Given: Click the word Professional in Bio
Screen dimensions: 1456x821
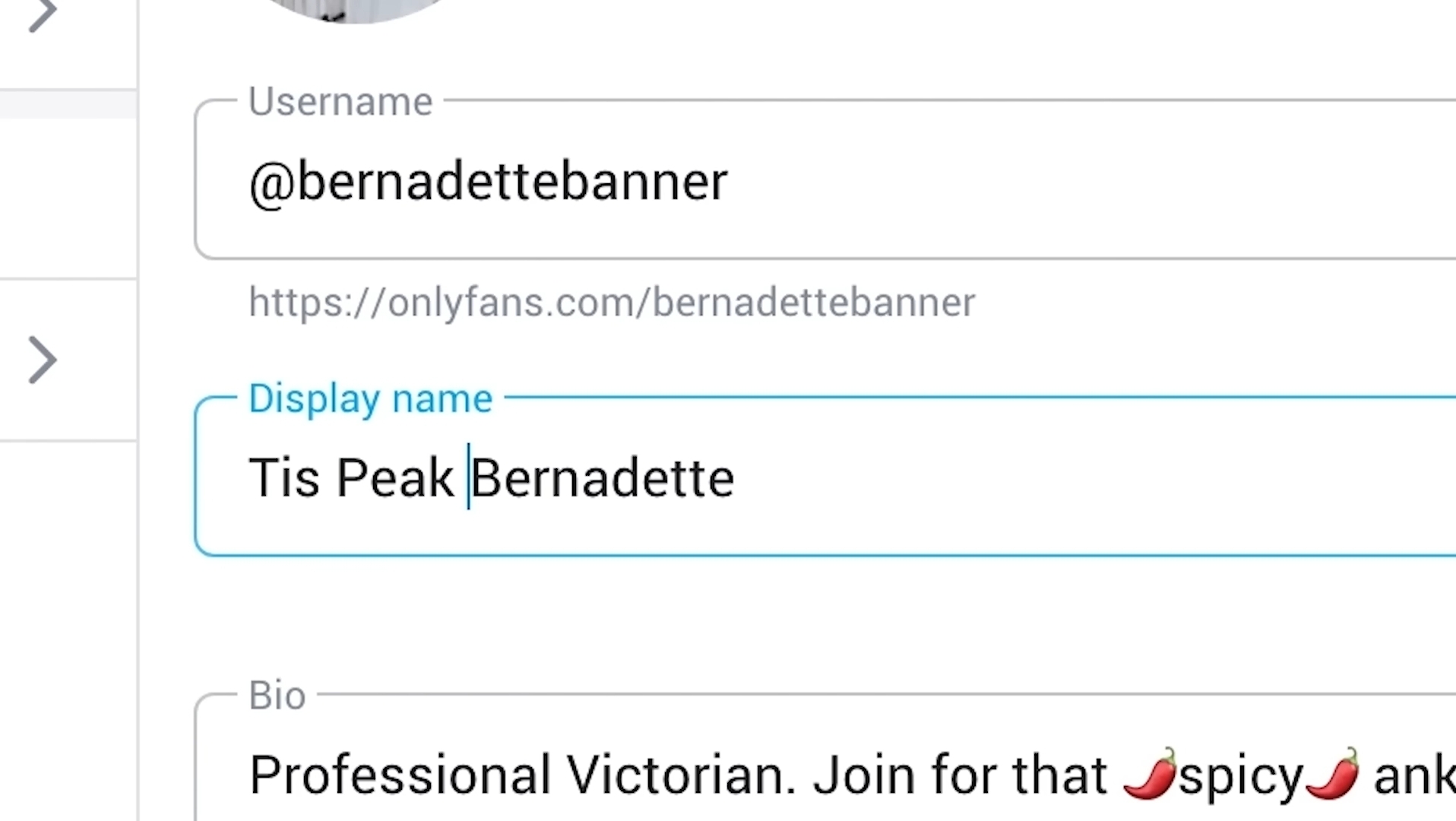Looking at the screenshot, I should pos(400,775).
